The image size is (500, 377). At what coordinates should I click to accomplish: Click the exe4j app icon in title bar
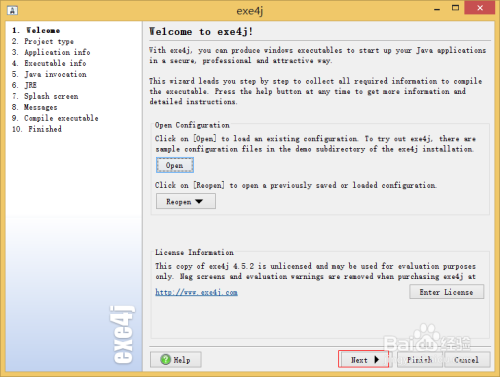pos(12,10)
